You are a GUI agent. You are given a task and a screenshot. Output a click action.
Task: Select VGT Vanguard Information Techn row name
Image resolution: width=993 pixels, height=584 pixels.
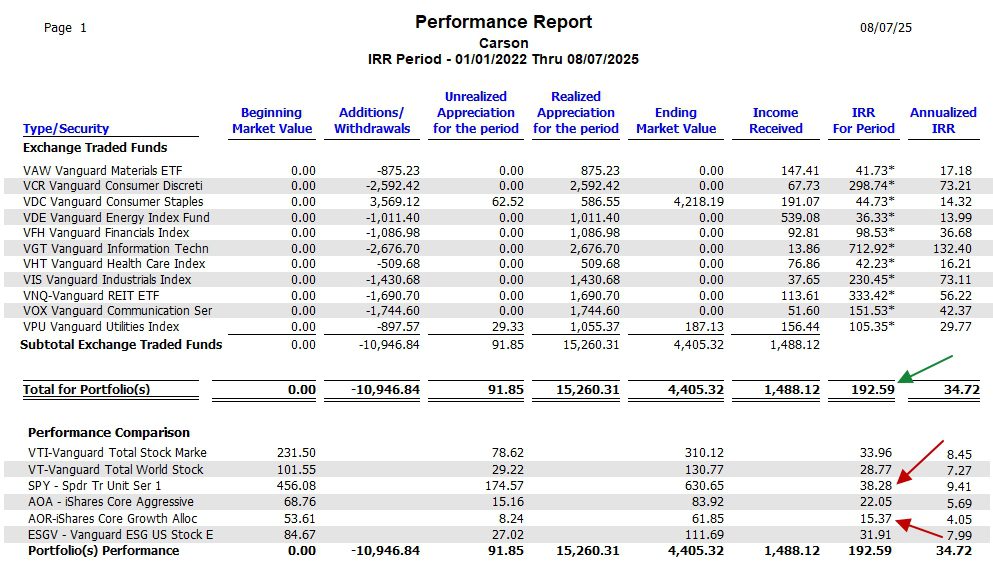[116, 248]
